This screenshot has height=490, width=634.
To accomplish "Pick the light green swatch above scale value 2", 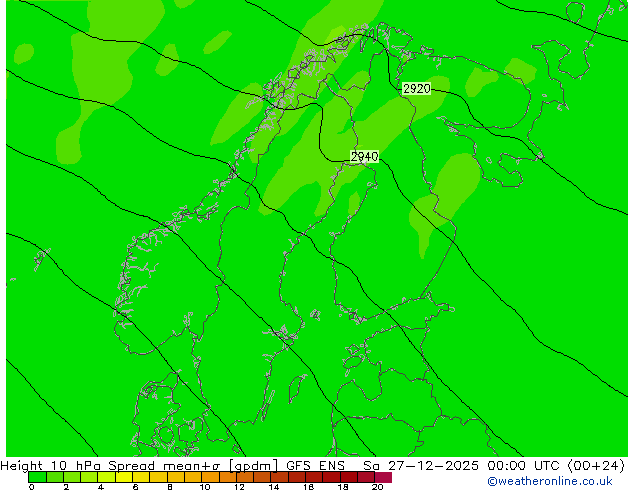I will [72, 477].
